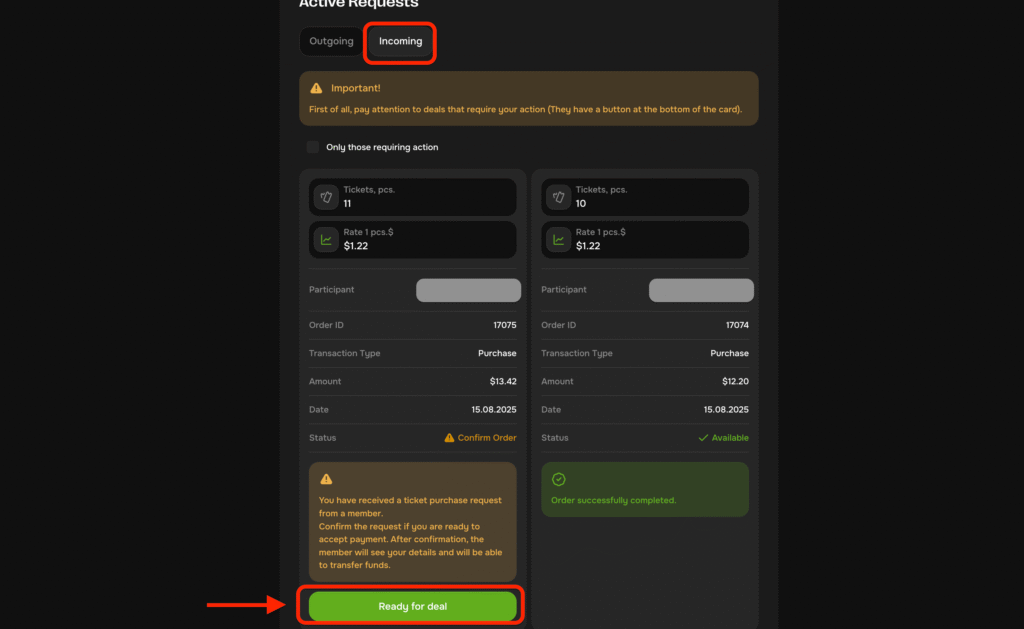1024x629 pixels.
Task: Click the 'Order successfully completed' message
Action: pos(613,500)
